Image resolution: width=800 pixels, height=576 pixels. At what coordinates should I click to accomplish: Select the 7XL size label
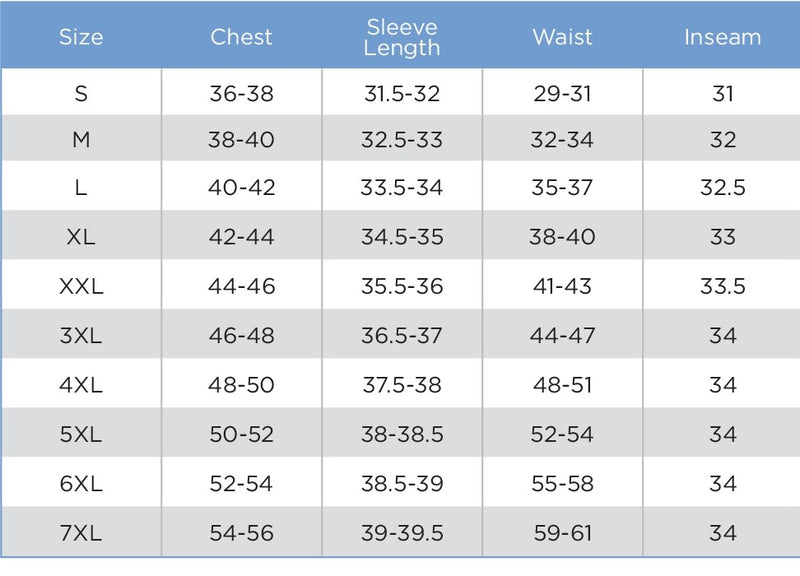pyautogui.click(x=81, y=533)
